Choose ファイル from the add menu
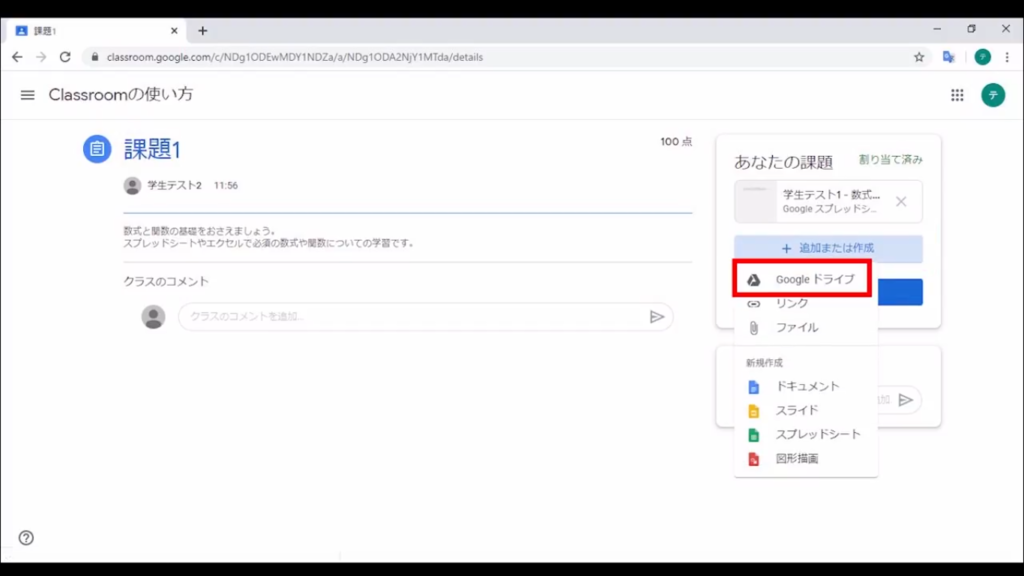This screenshot has width=1024, height=576. tap(806, 328)
